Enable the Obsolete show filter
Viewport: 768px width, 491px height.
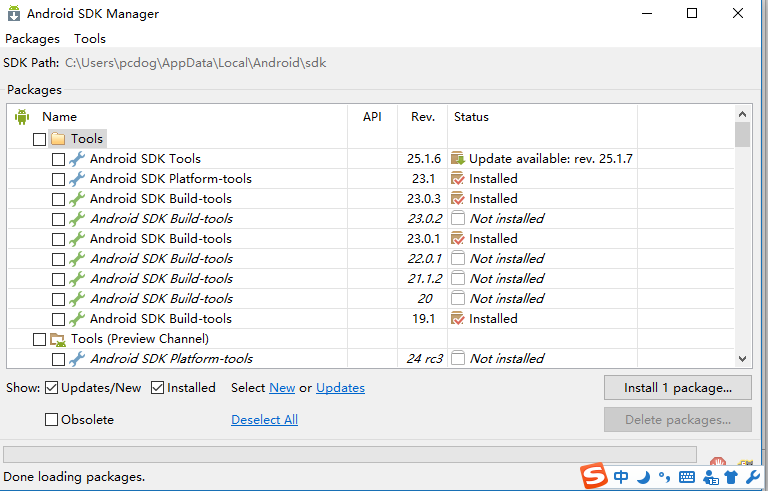[x=51, y=419]
